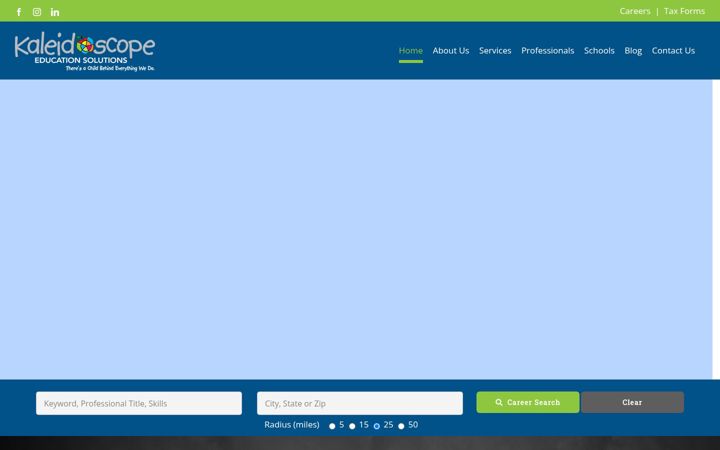720x450 pixels.
Task: Open the Professionals menu
Action: tap(547, 51)
